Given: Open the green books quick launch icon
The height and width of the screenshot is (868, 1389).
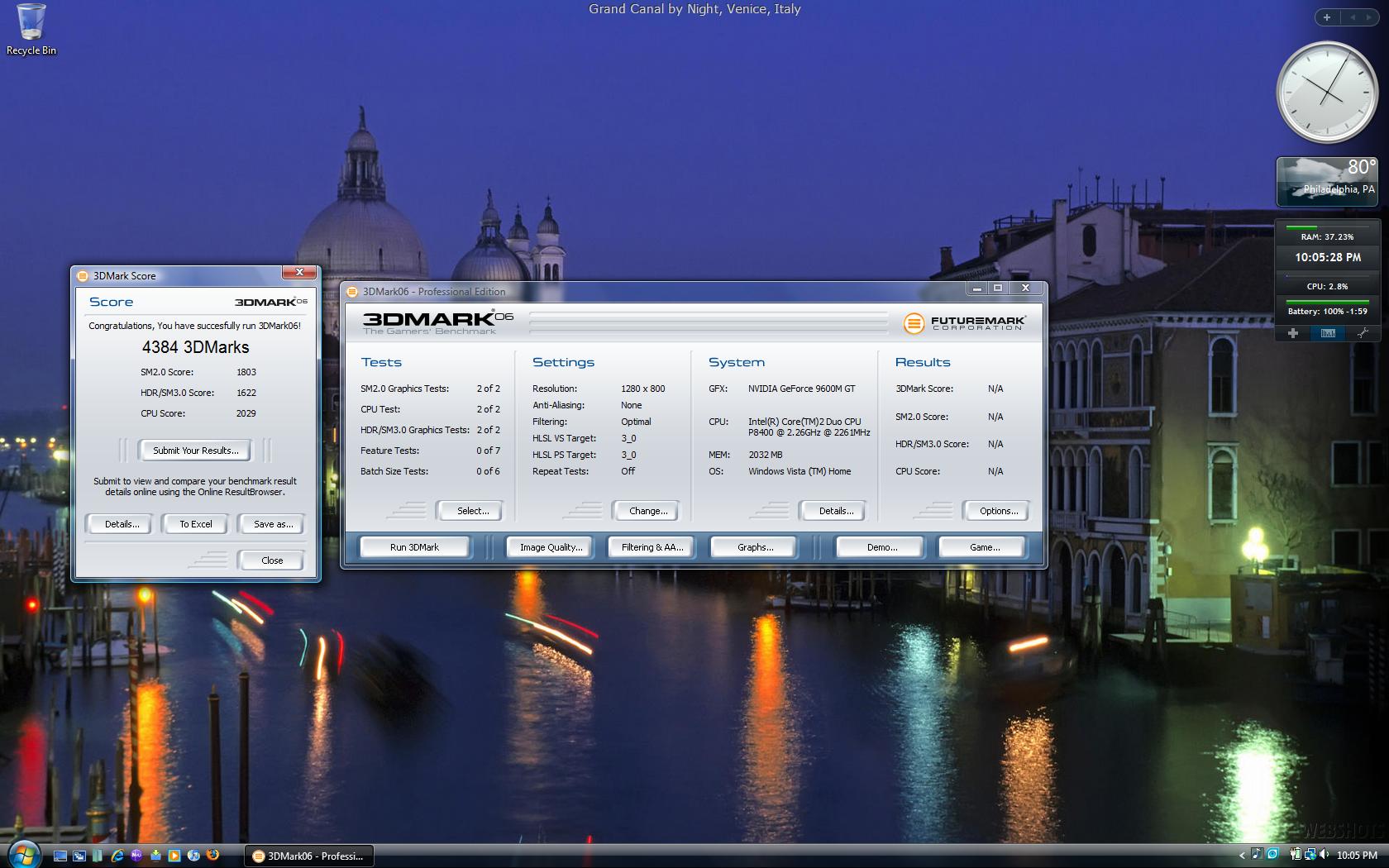Looking at the screenshot, I should coord(98,856).
